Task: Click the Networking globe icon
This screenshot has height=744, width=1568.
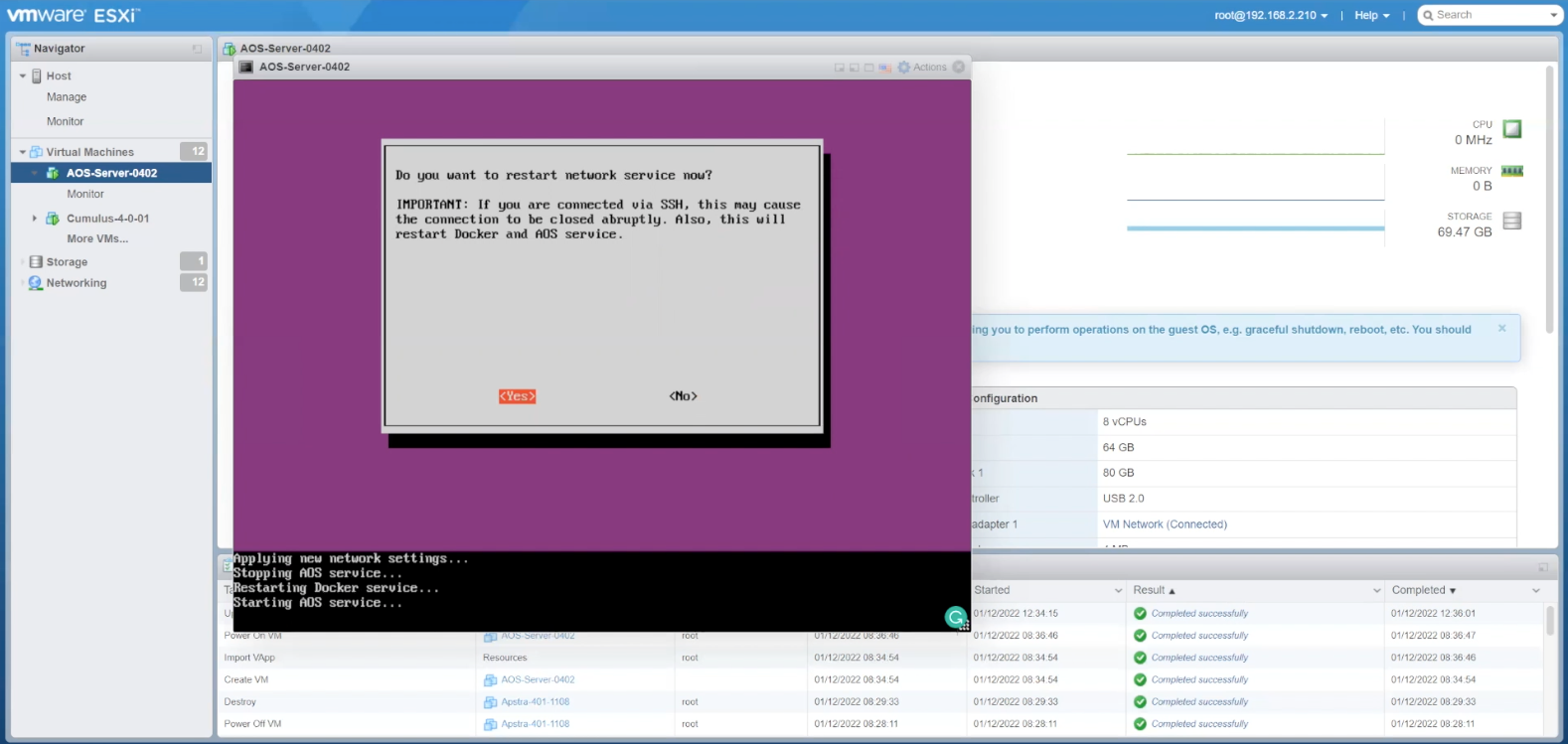Action: [37, 283]
